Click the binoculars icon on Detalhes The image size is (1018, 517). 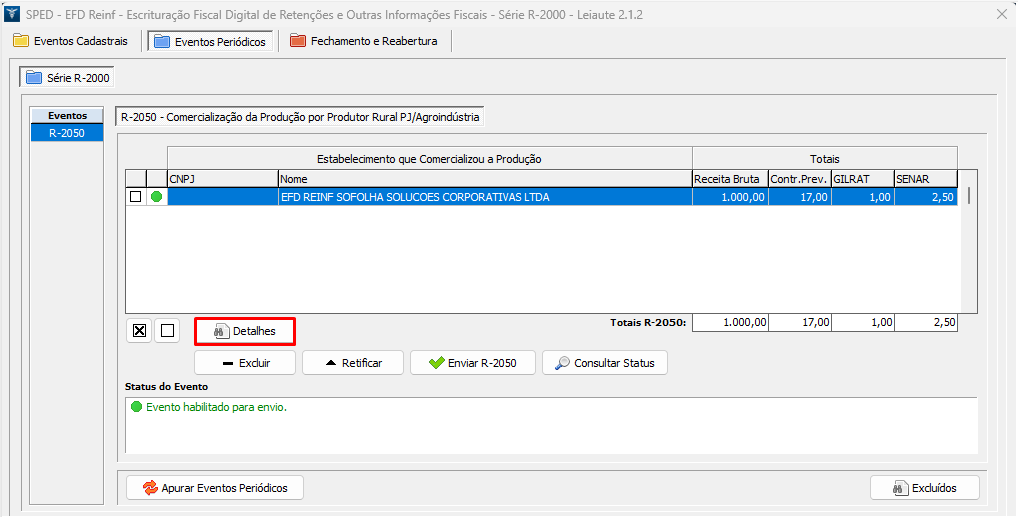point(221,331)
